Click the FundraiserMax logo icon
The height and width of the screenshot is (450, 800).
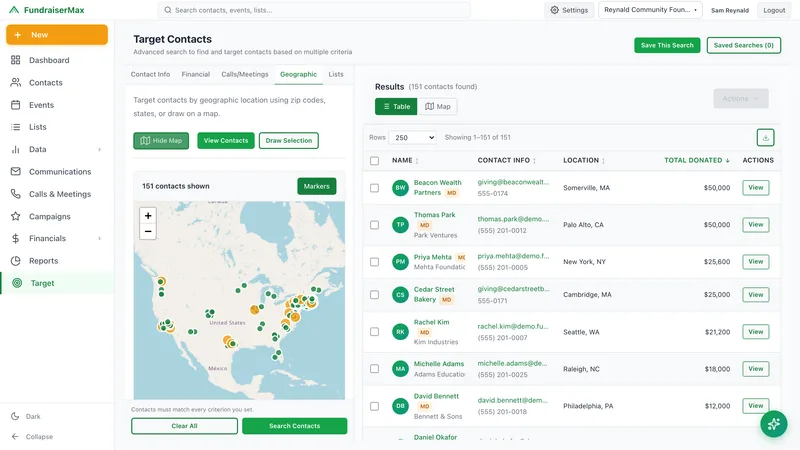[14, 10]
